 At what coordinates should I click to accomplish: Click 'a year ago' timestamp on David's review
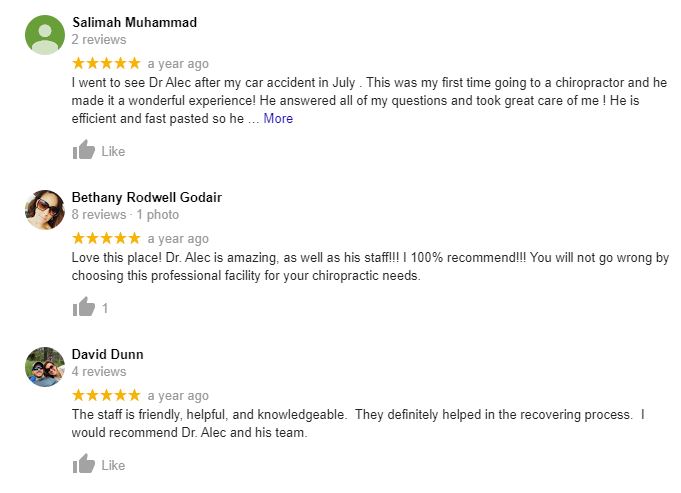tap(178, 396)
